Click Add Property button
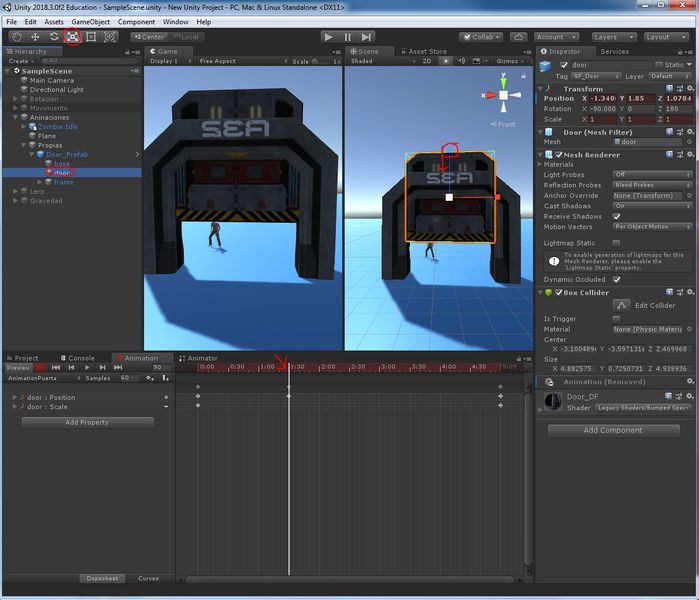 (x=87, y=422)
